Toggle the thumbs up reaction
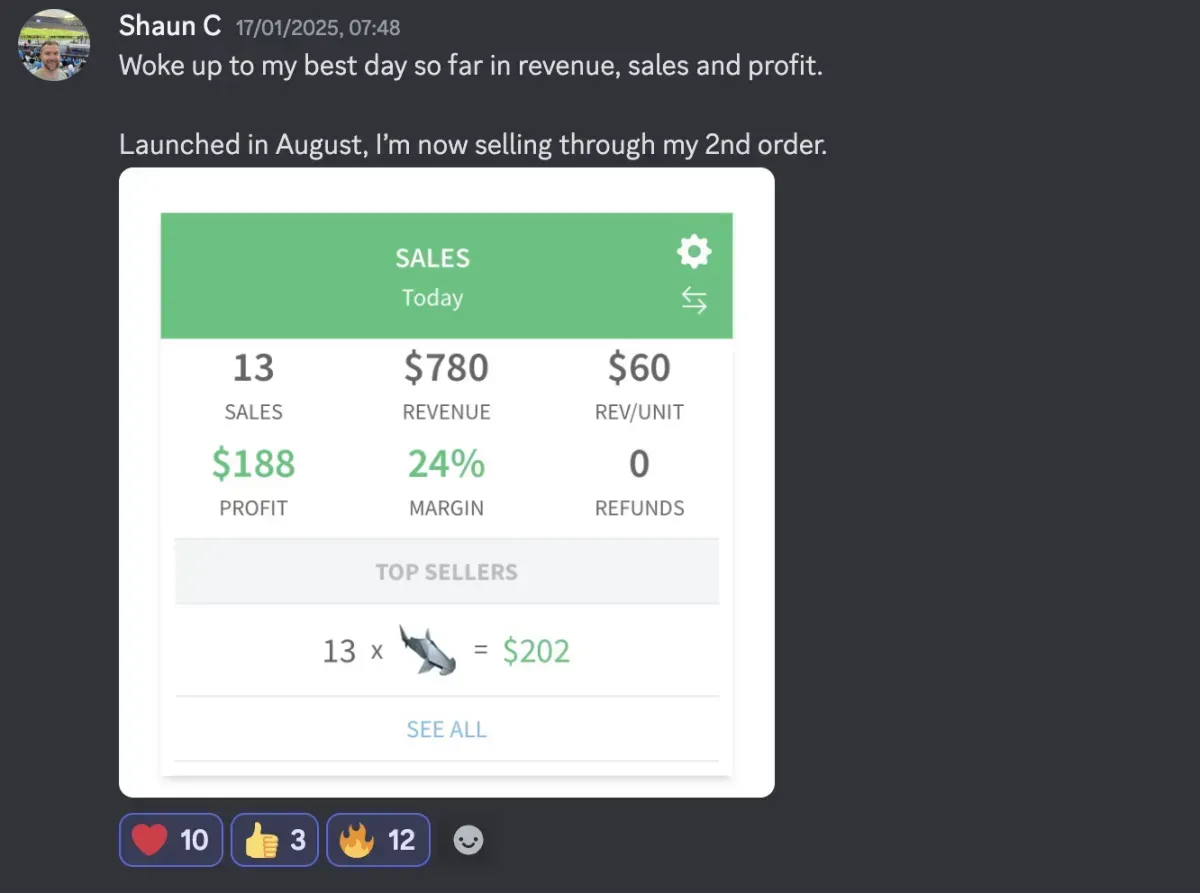 click(274, 840)
